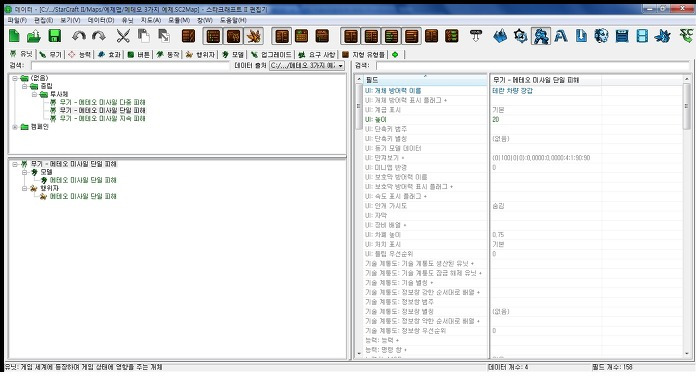Image resolution: width=700 pixels, height=376 pixels.
Task: Collapse the 행위자 node in lower tree
Action: [25, 188]
